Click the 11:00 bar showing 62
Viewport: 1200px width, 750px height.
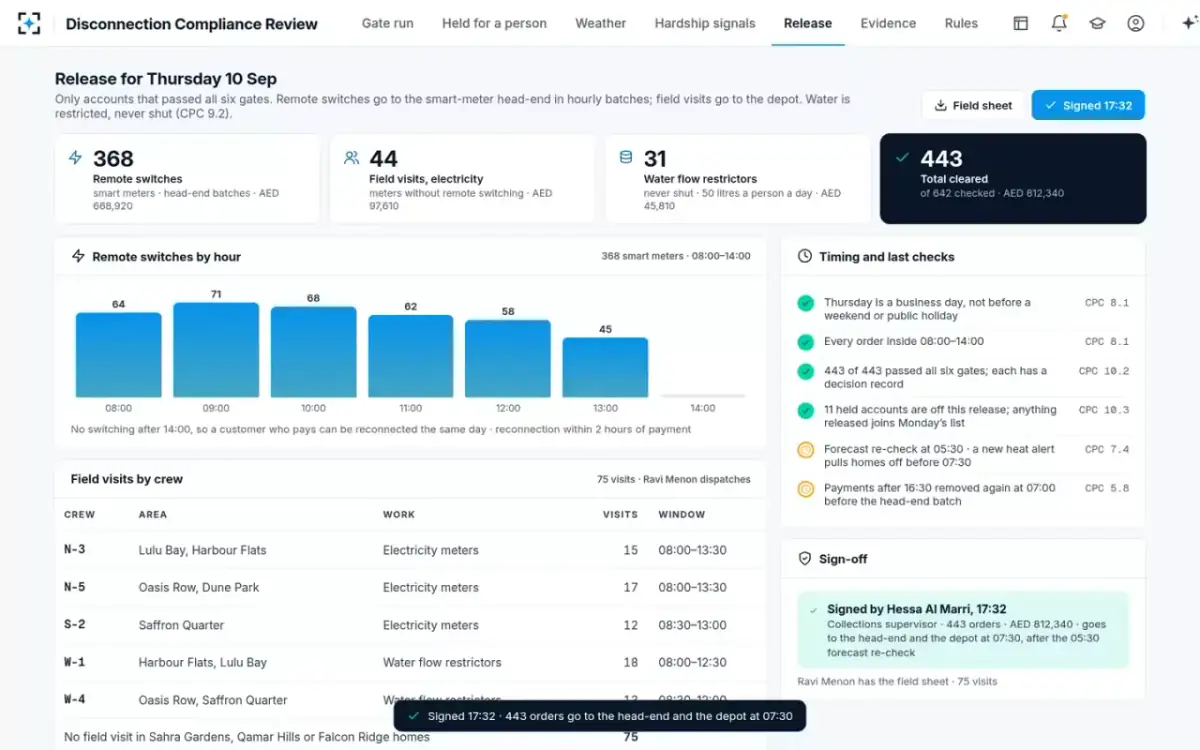pyautogui.click(x=411, y=356)
